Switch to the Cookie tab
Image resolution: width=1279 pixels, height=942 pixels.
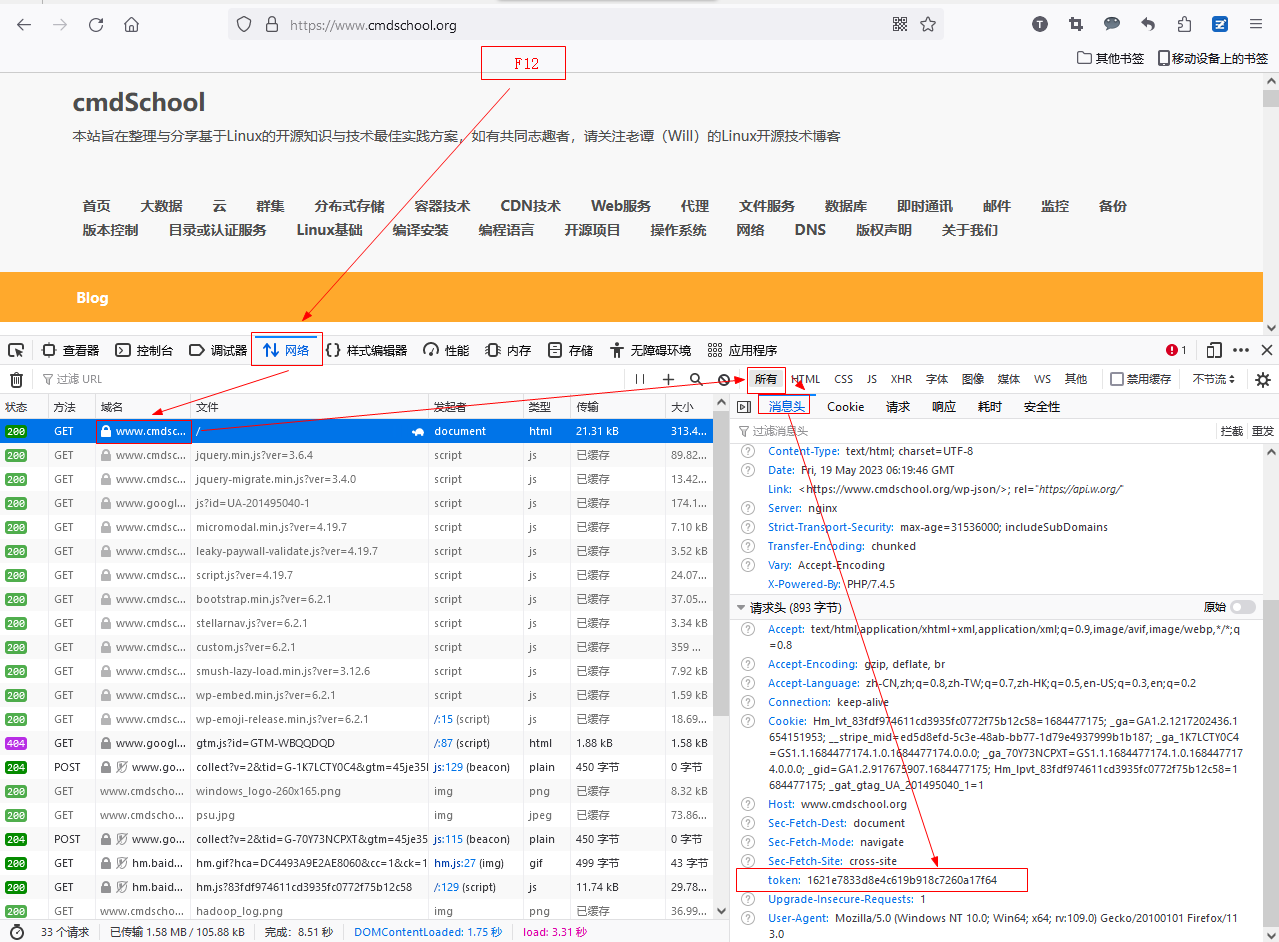click(845, 407)
